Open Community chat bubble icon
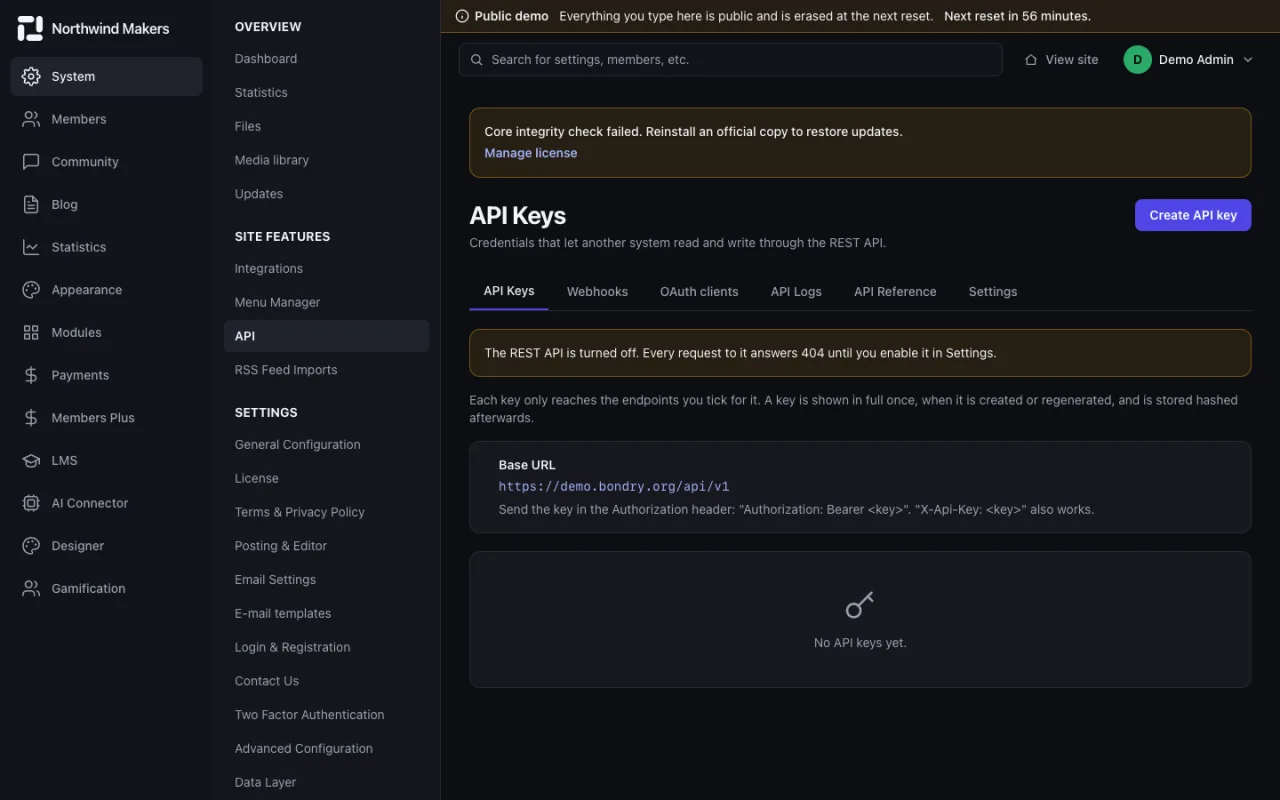This screenshot has width=1280, height=800. 31,162
